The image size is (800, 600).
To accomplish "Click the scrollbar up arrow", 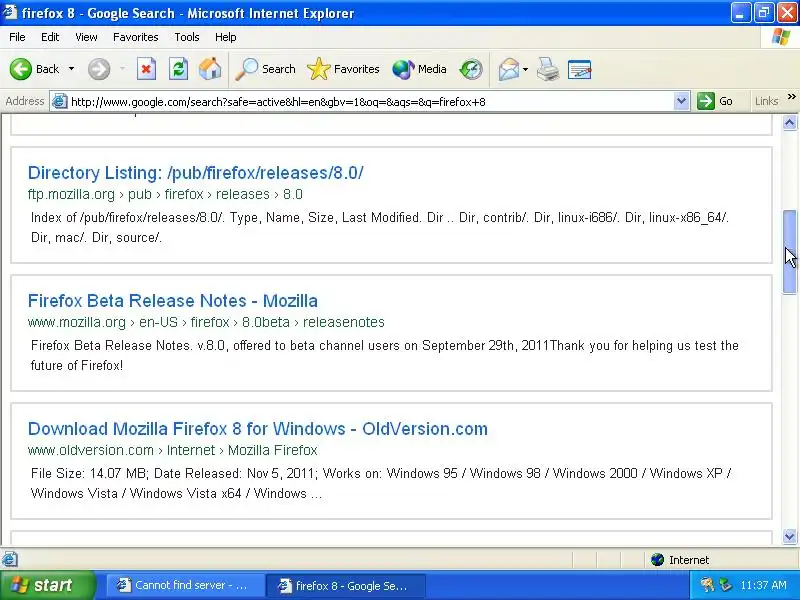I will [x=789, y=123].
